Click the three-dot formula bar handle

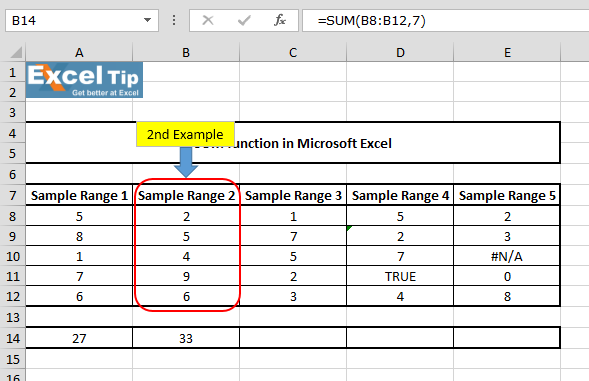(x=174, y=20)
